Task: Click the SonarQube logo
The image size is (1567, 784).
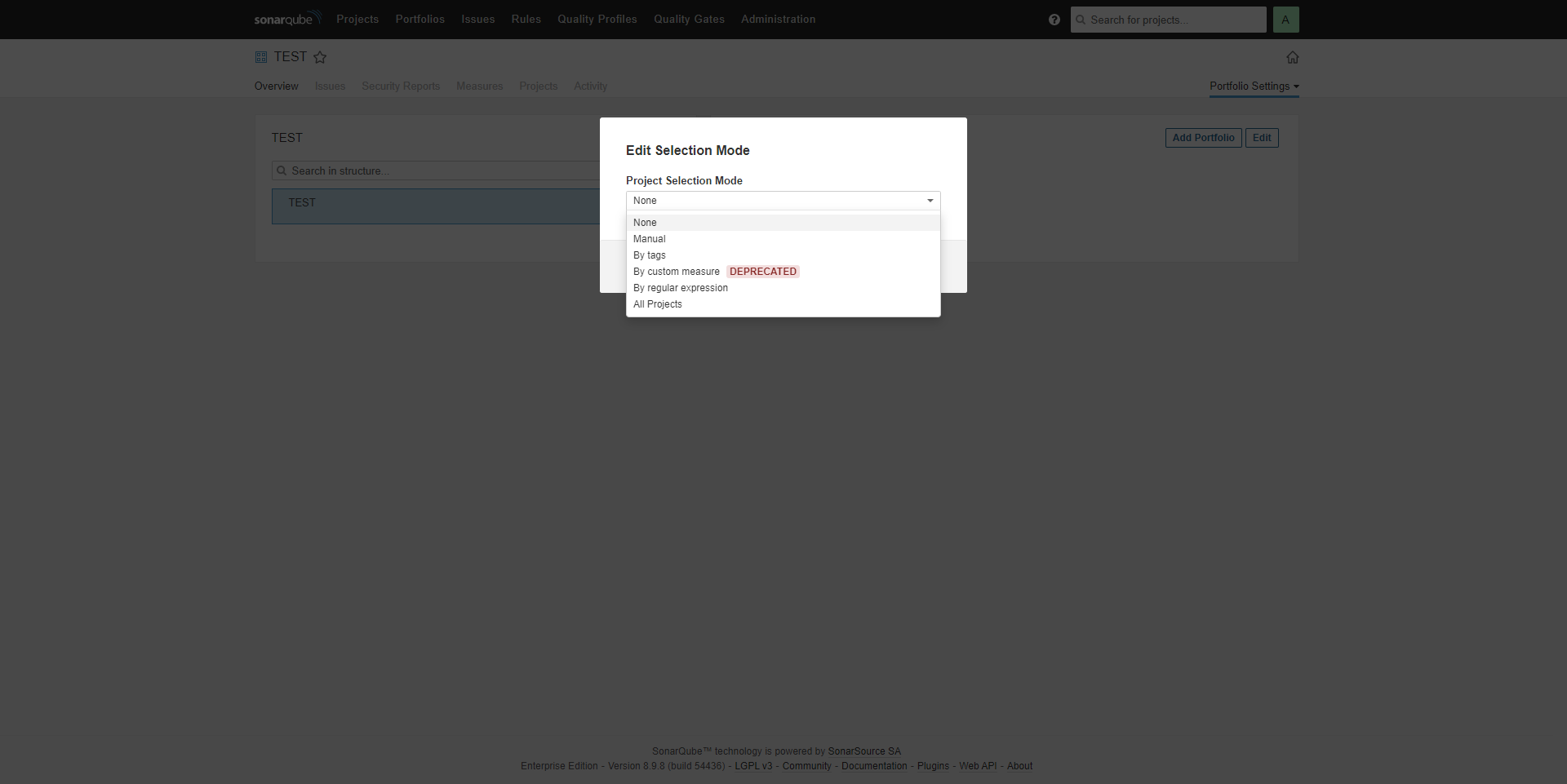Action: click(287, 19)
